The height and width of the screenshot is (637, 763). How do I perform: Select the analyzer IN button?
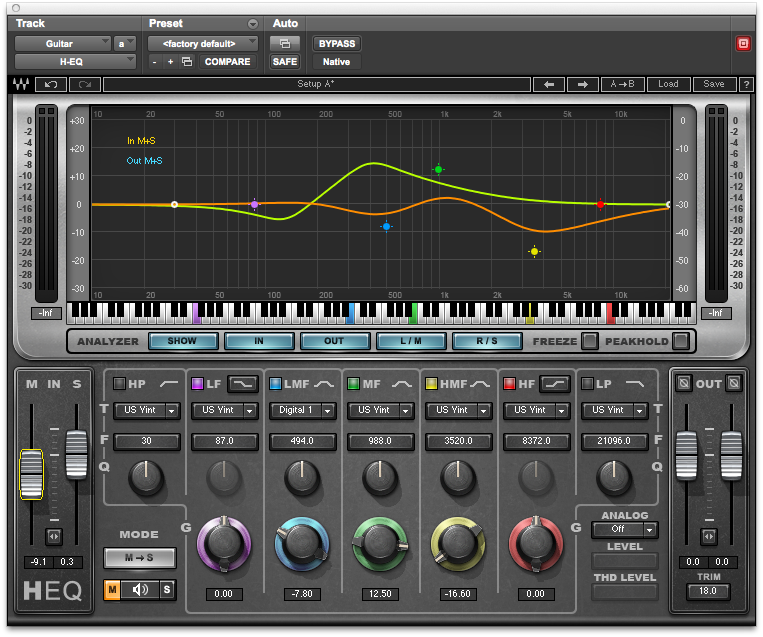click(259, 341)
